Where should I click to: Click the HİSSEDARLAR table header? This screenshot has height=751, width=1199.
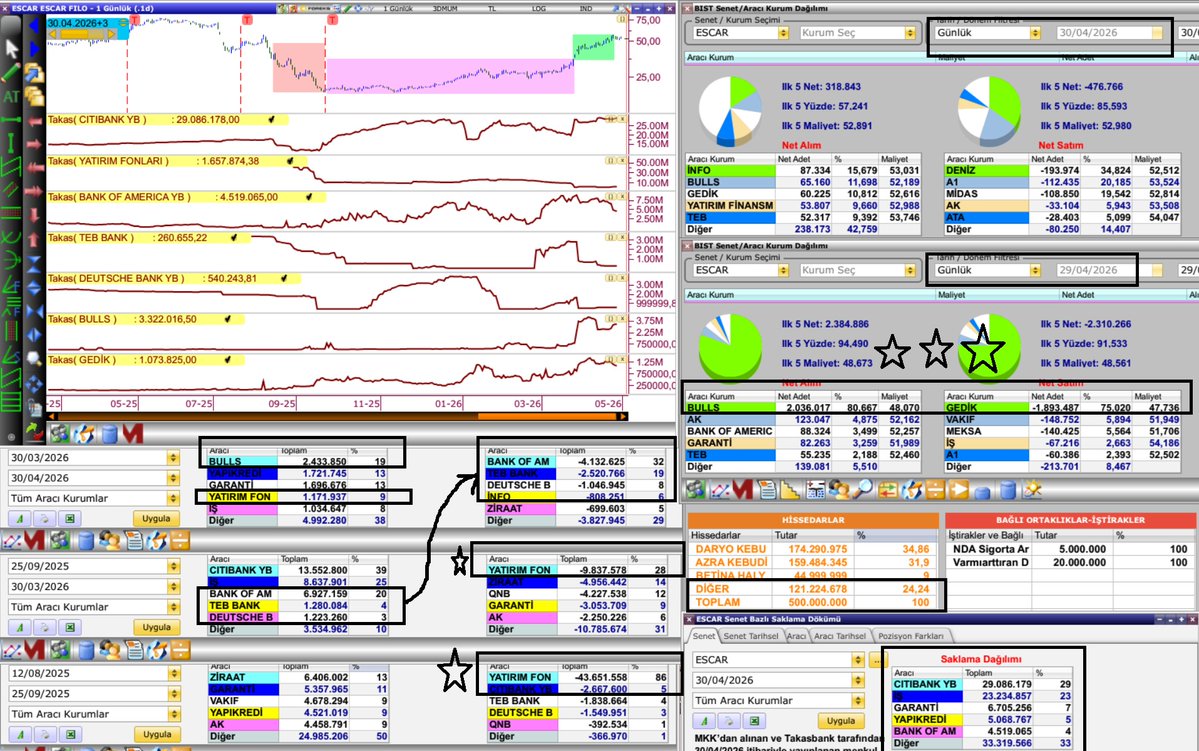[x=812, y=520]
